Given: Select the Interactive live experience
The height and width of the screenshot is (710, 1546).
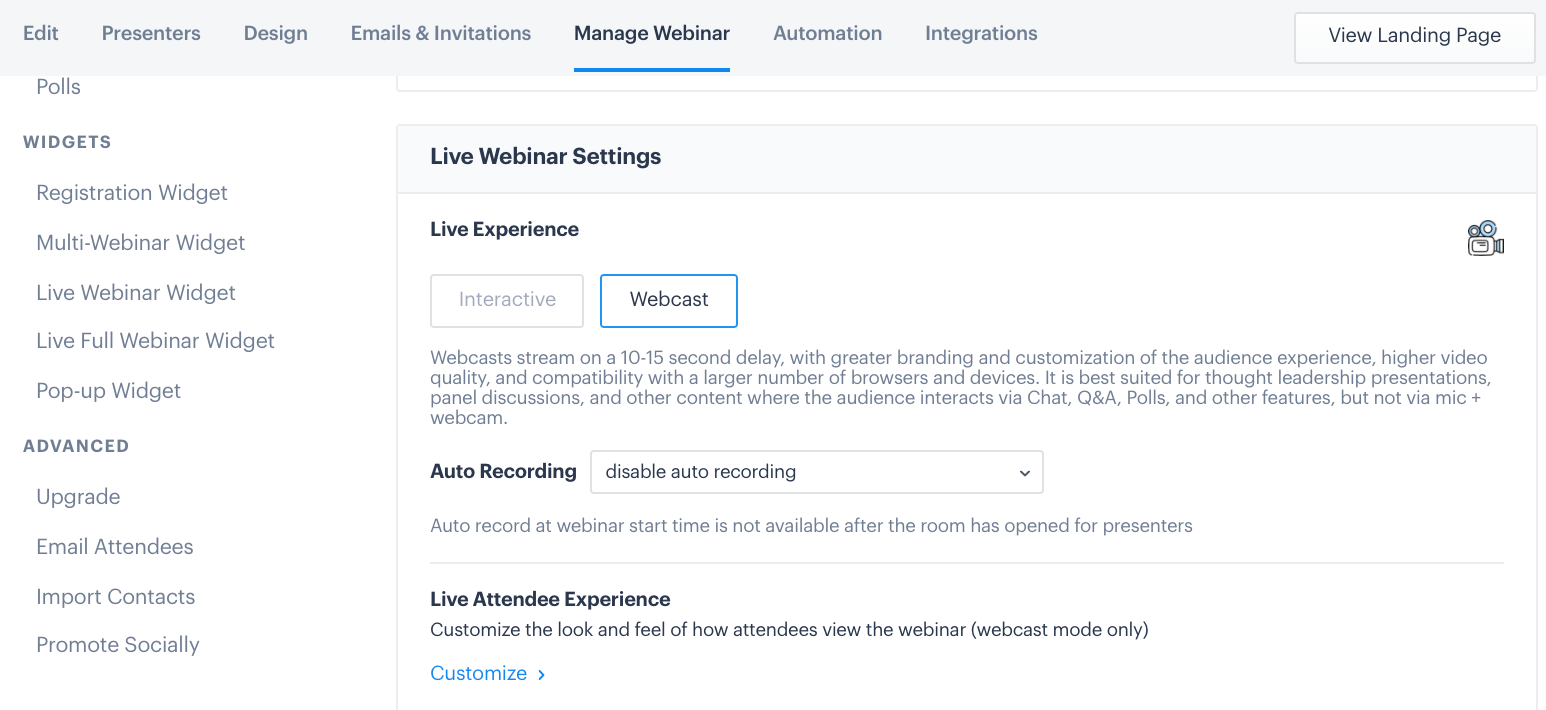Looking at the screenshot, I should click(x=507, y=300).
